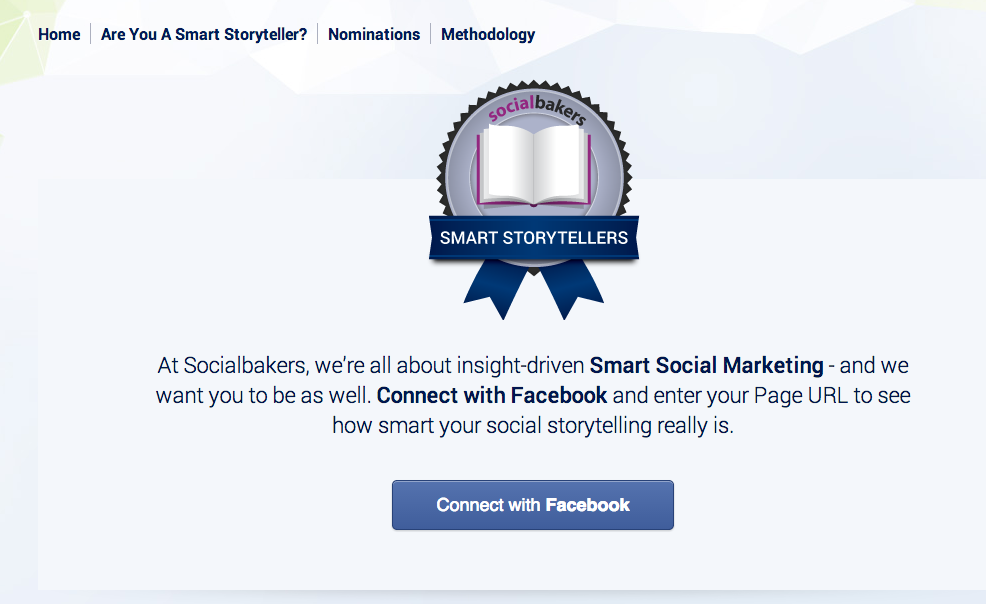Click the line about how smart your social storytelling is
Image resolution: width=986 pixels, height=604 pixels.
(x=533, y=426)
